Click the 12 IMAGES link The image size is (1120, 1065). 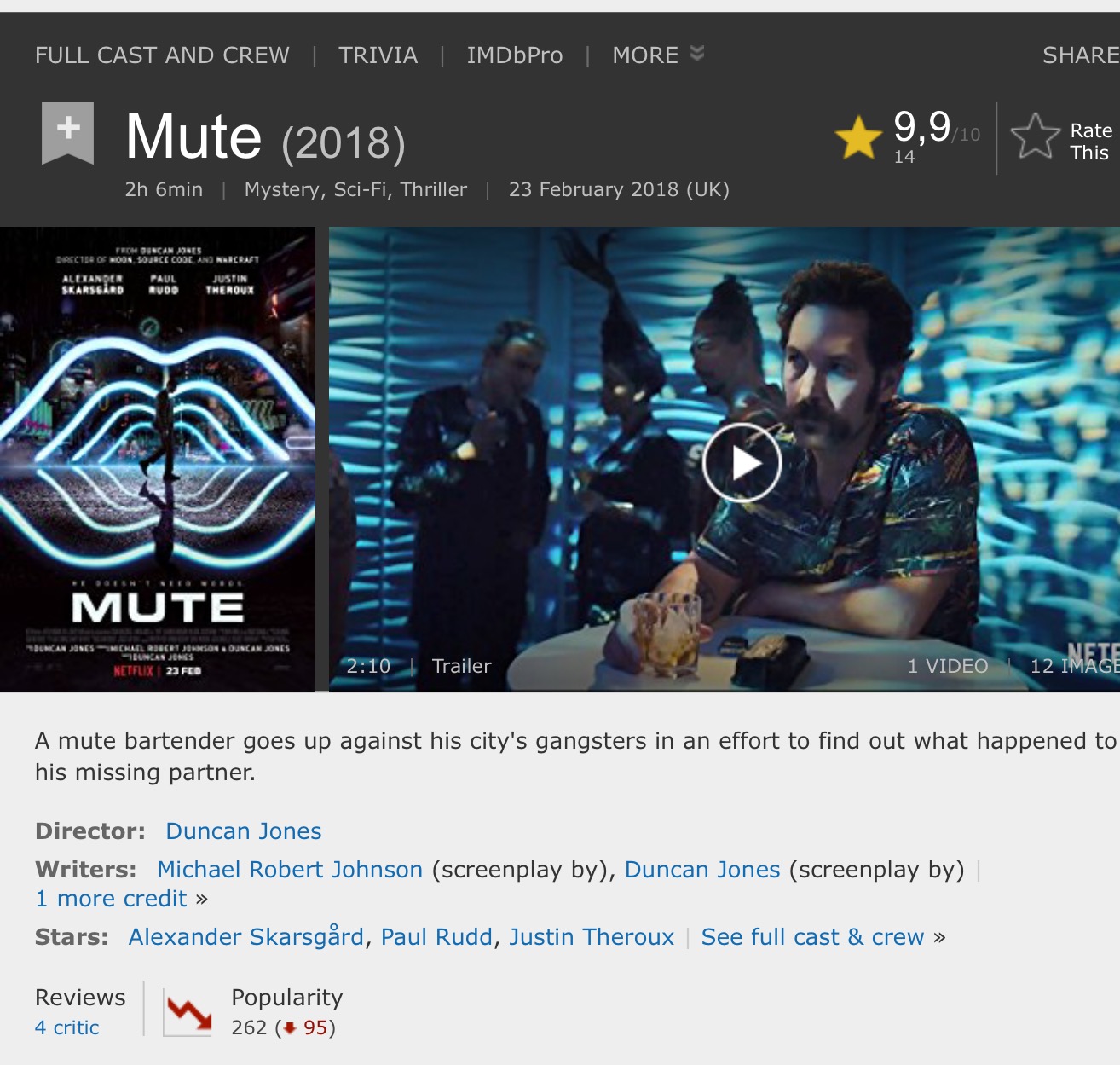(1075, 666)
